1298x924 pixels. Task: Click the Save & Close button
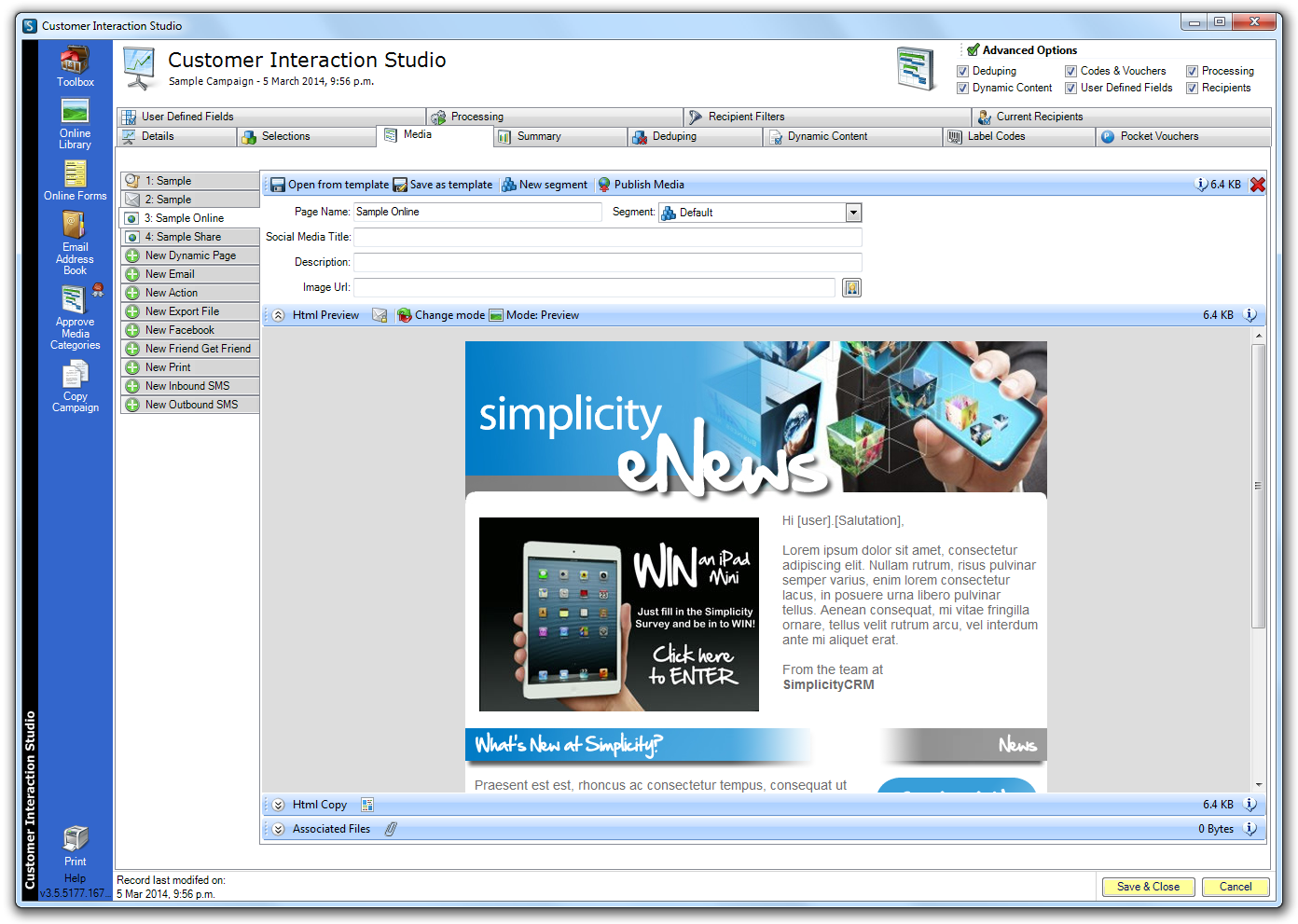coord(1148,887)
